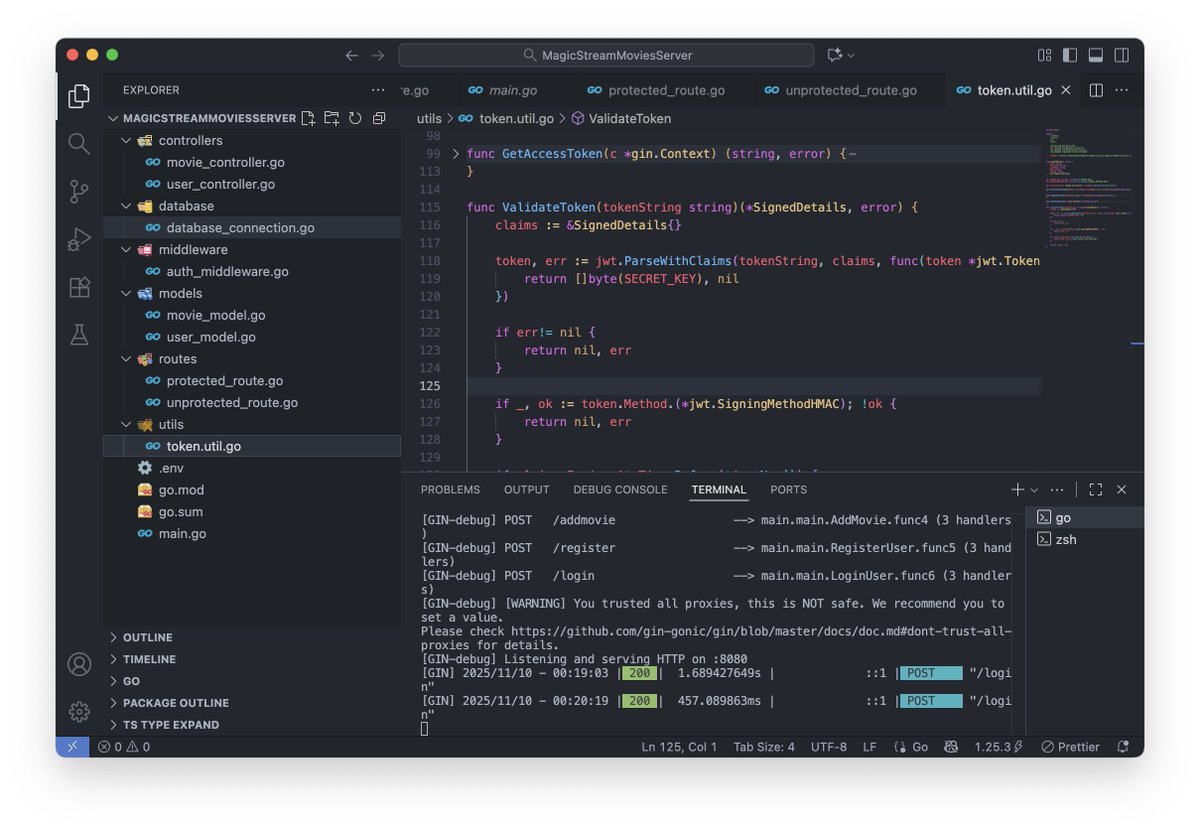Viewport: 1200px width, 831px height.
Task: Open the PROBLEMS panel tab
Action: click(x=450, y=489)
